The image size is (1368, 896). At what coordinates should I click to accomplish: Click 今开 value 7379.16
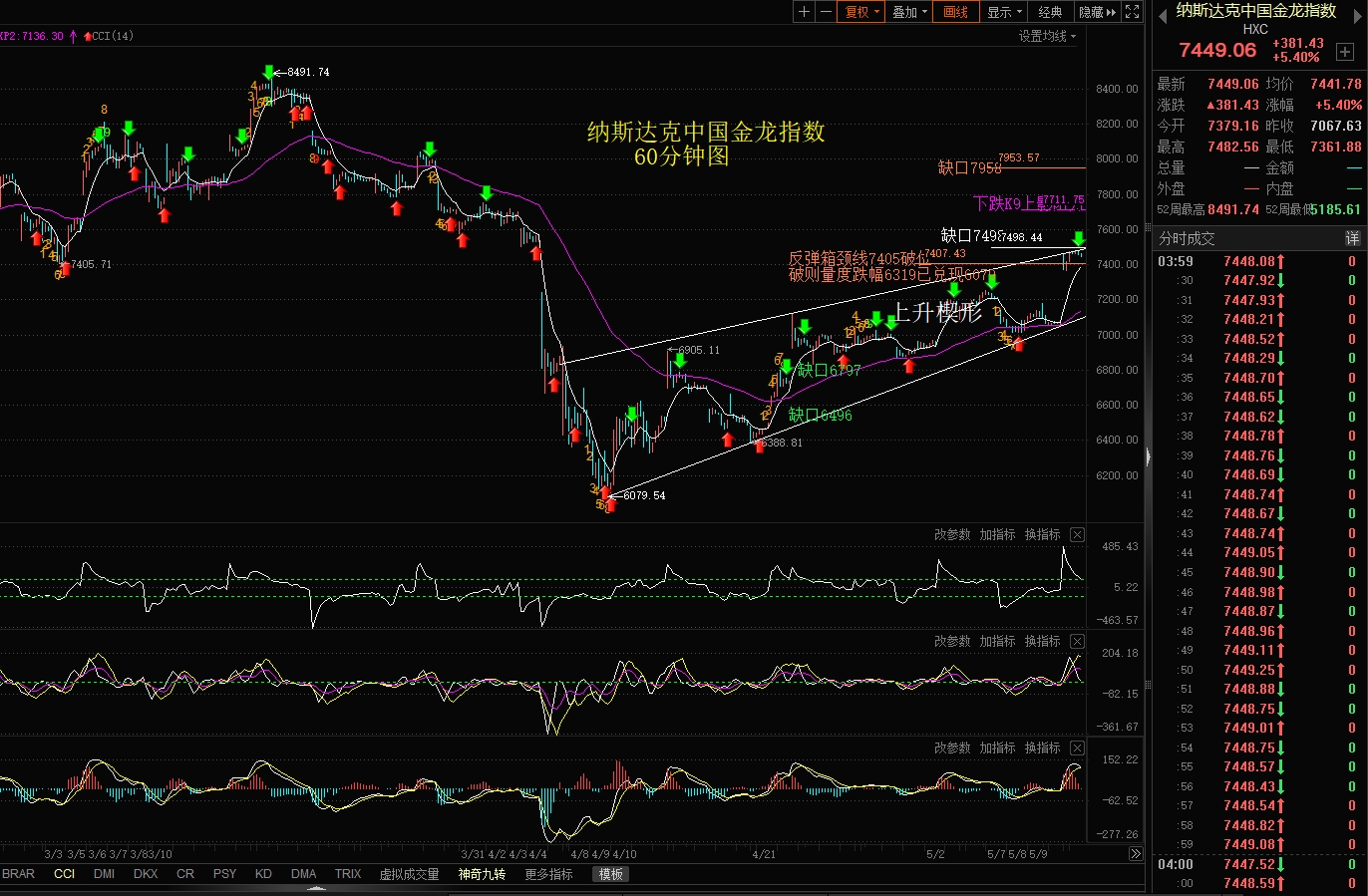point(1232,126)
